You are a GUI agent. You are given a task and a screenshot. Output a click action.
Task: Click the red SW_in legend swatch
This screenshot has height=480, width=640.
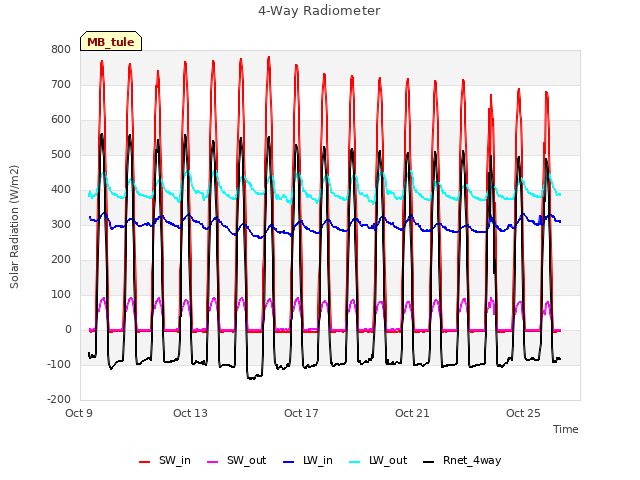(x=144, y=462)
